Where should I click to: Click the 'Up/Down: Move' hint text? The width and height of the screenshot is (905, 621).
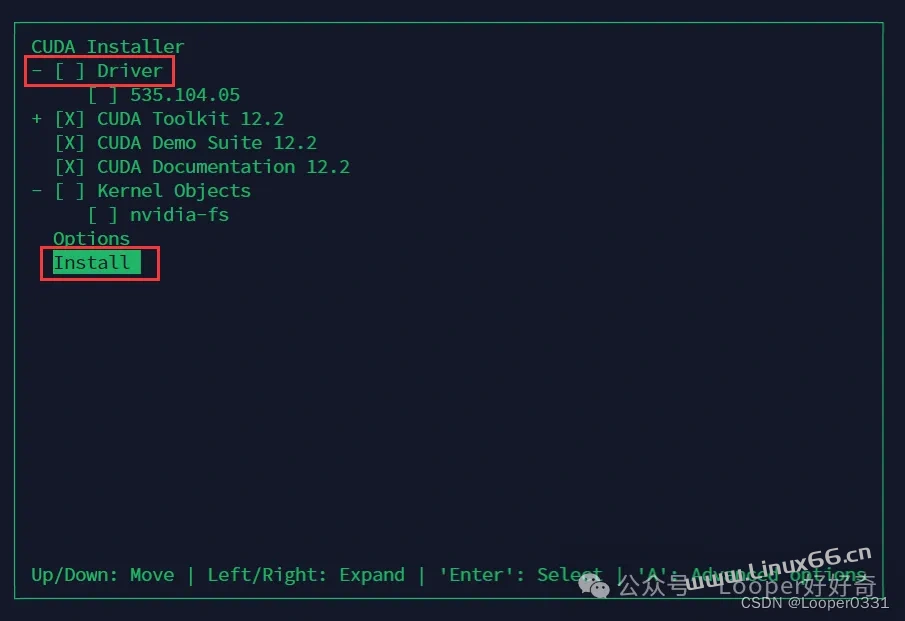(103, 575)
